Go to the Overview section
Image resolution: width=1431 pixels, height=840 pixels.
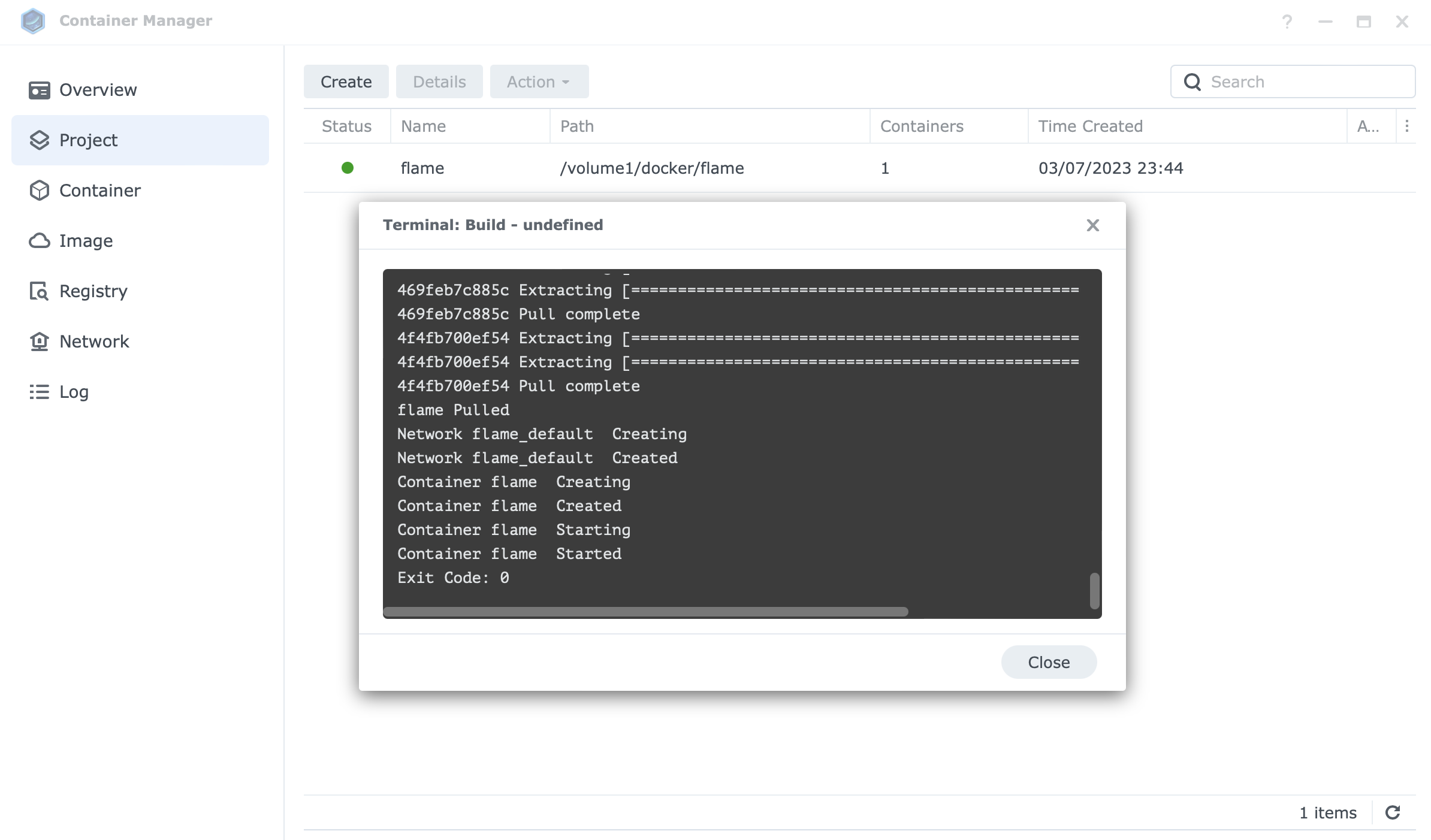[x=140, y=90]
